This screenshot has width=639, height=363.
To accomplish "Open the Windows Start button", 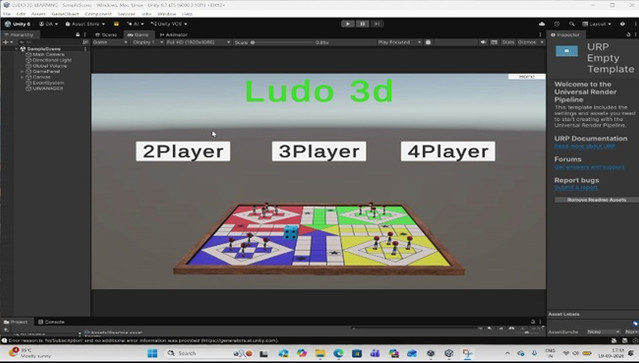I will click(152, 353).
